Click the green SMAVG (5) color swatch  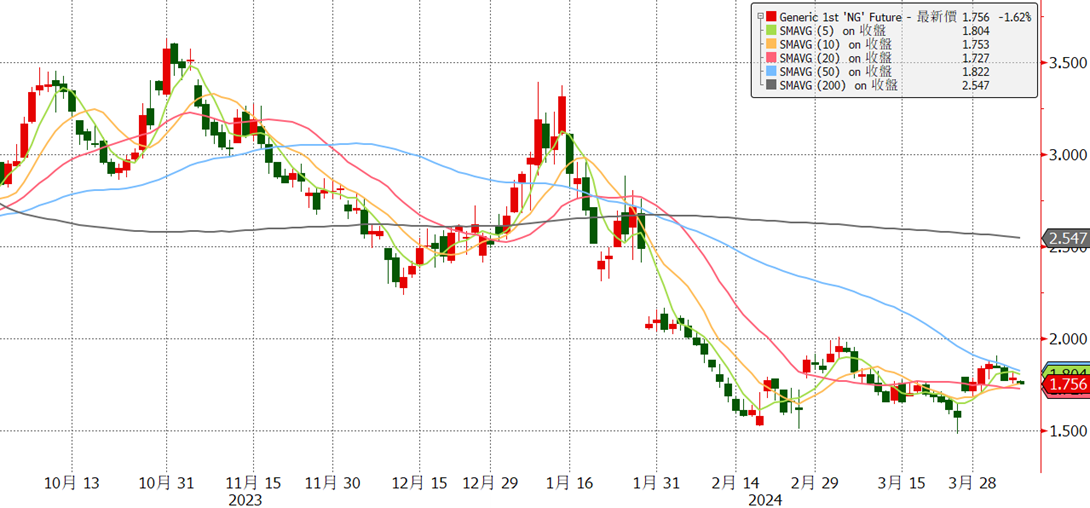click(772, 30)
